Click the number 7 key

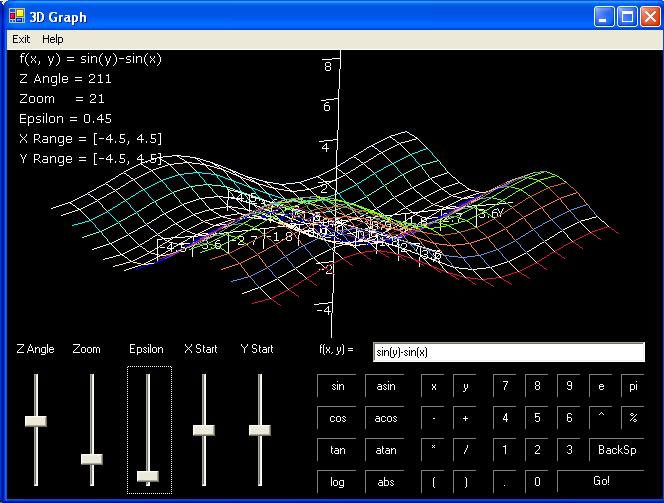point(505,386)
